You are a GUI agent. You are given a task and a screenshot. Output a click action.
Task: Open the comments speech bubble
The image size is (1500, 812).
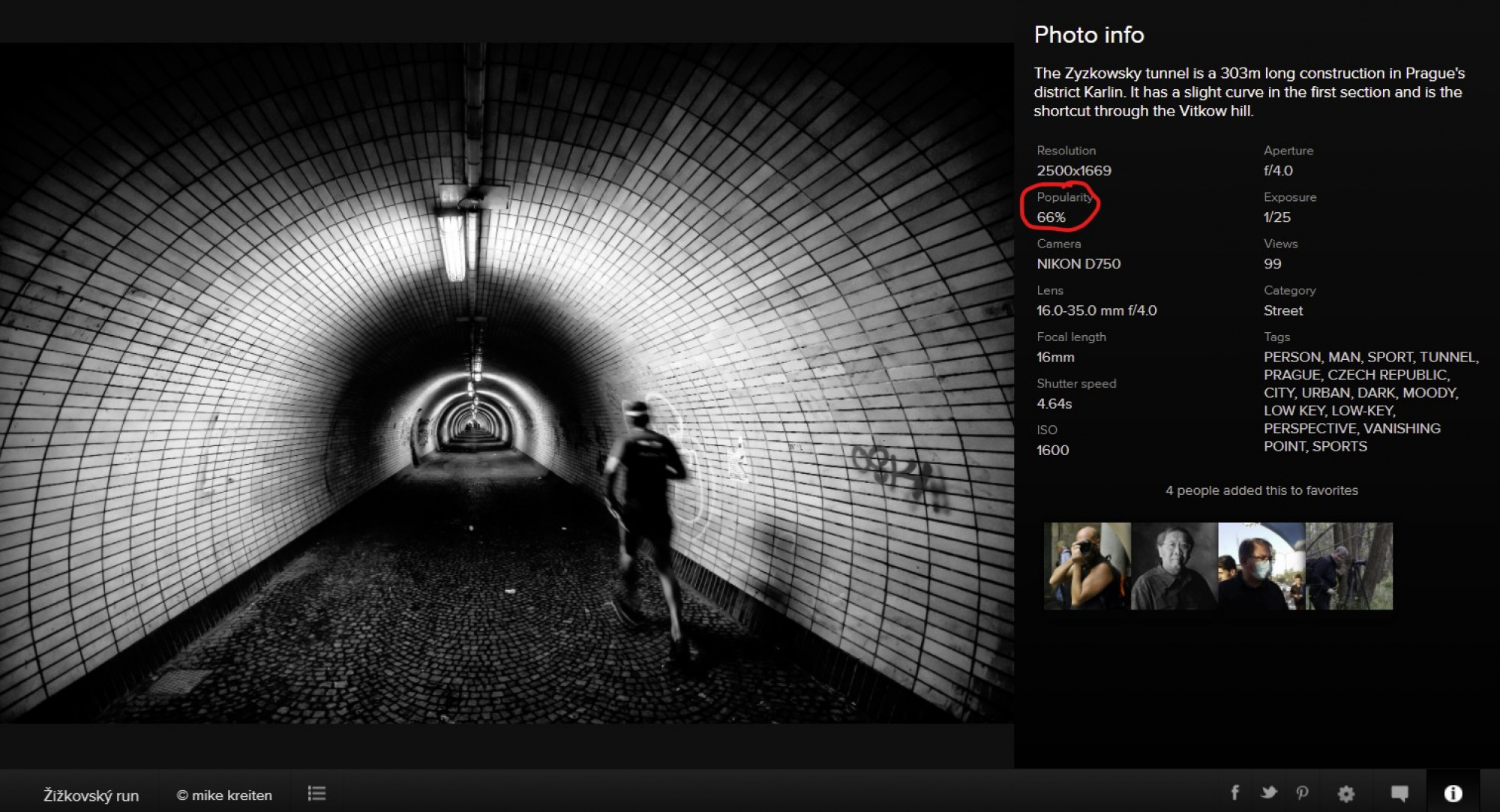1399,793
